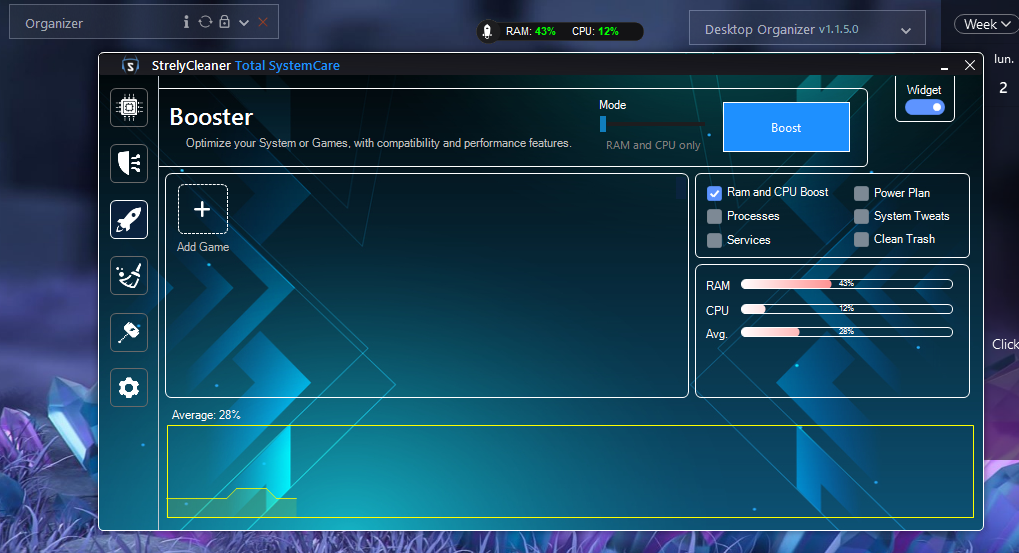Click the RAM usage bar at 43%
This screenshot has height=553, width=1019.
(x=846, y=284)
